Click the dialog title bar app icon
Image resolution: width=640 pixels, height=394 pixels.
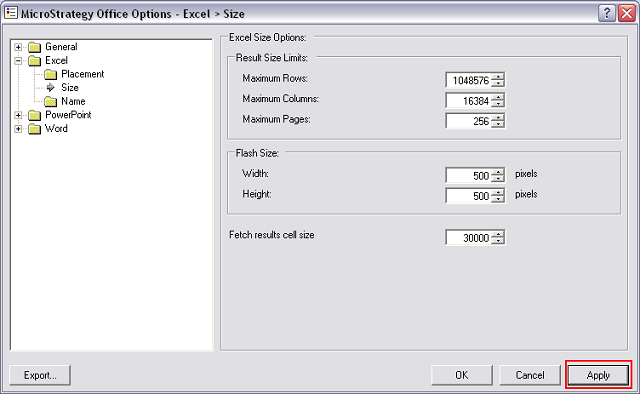coord(11,13)
